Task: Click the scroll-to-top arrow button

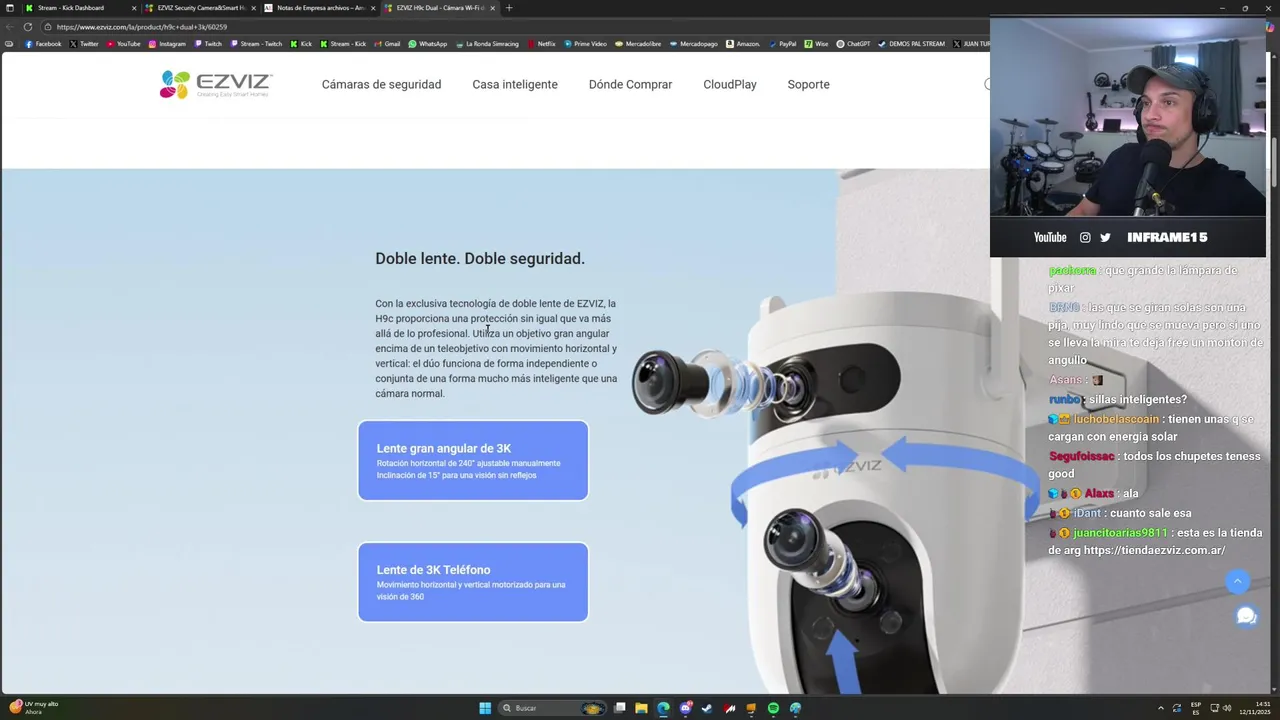Action: [1237, 581]
